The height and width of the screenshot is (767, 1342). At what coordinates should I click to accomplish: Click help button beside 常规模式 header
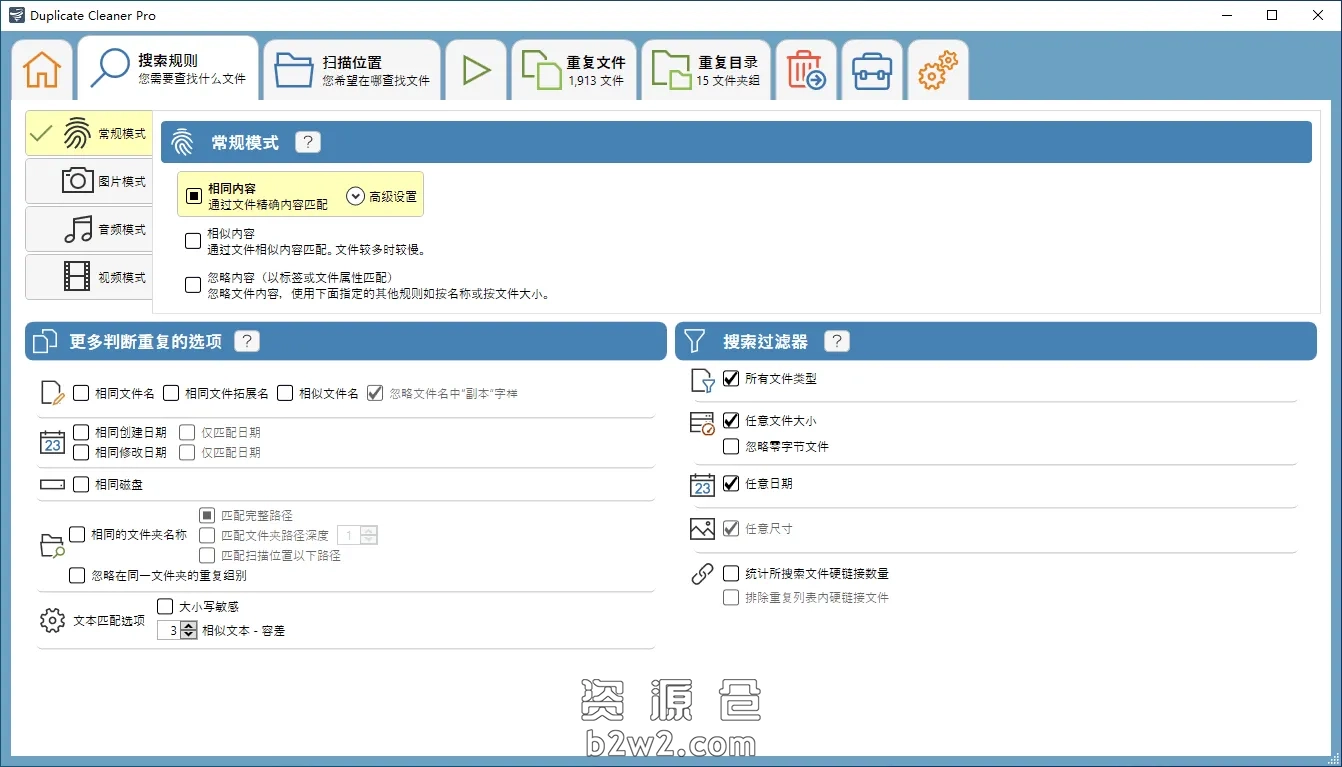pyautogui.click(x=308, y=142)
